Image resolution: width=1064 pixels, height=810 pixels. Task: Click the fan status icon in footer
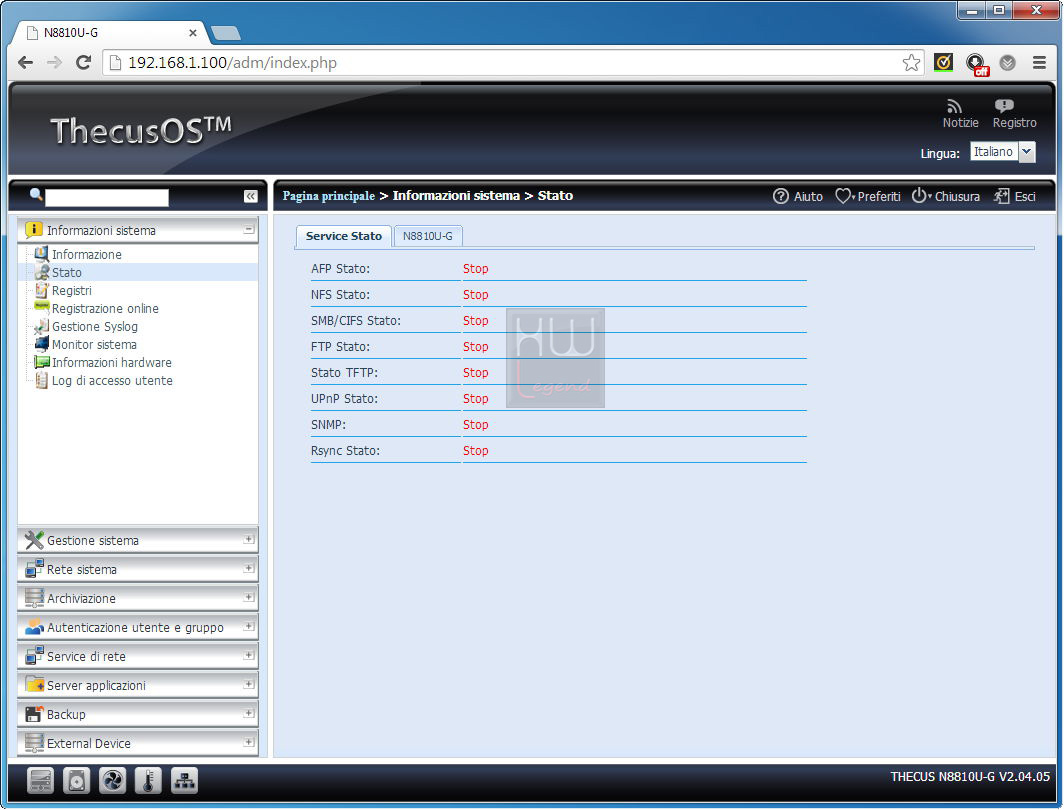112,781
